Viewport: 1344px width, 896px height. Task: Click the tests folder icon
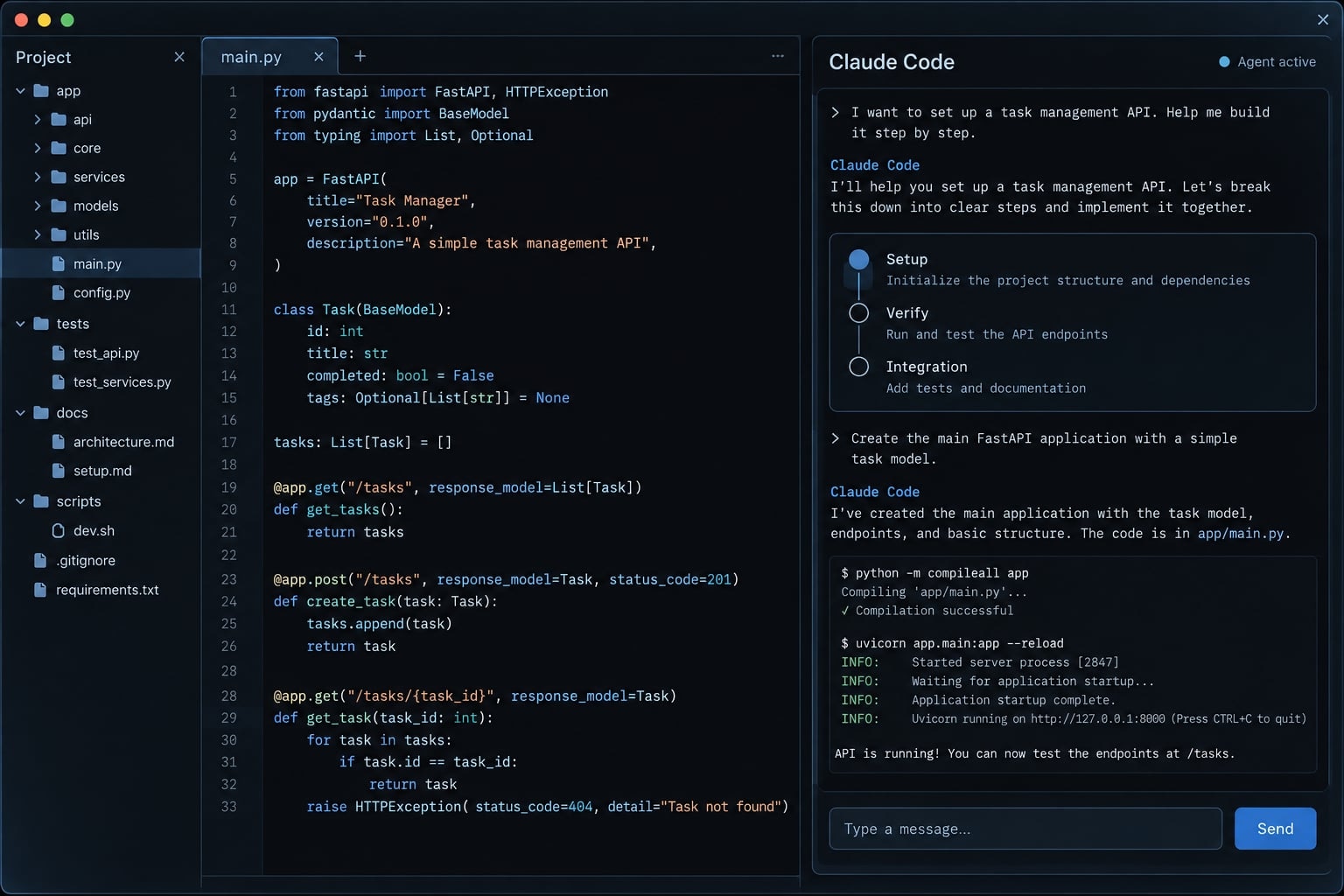pyautogui.click(x=41, y=324)
